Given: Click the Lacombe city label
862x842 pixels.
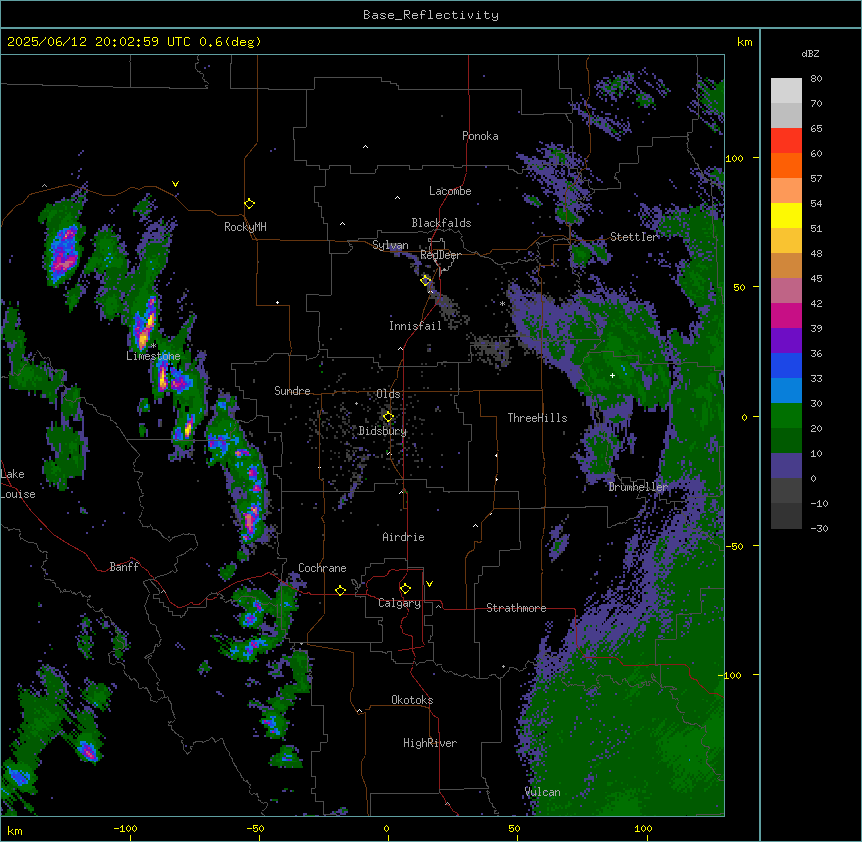Looking at the screenshot, I should click(450, 191).
